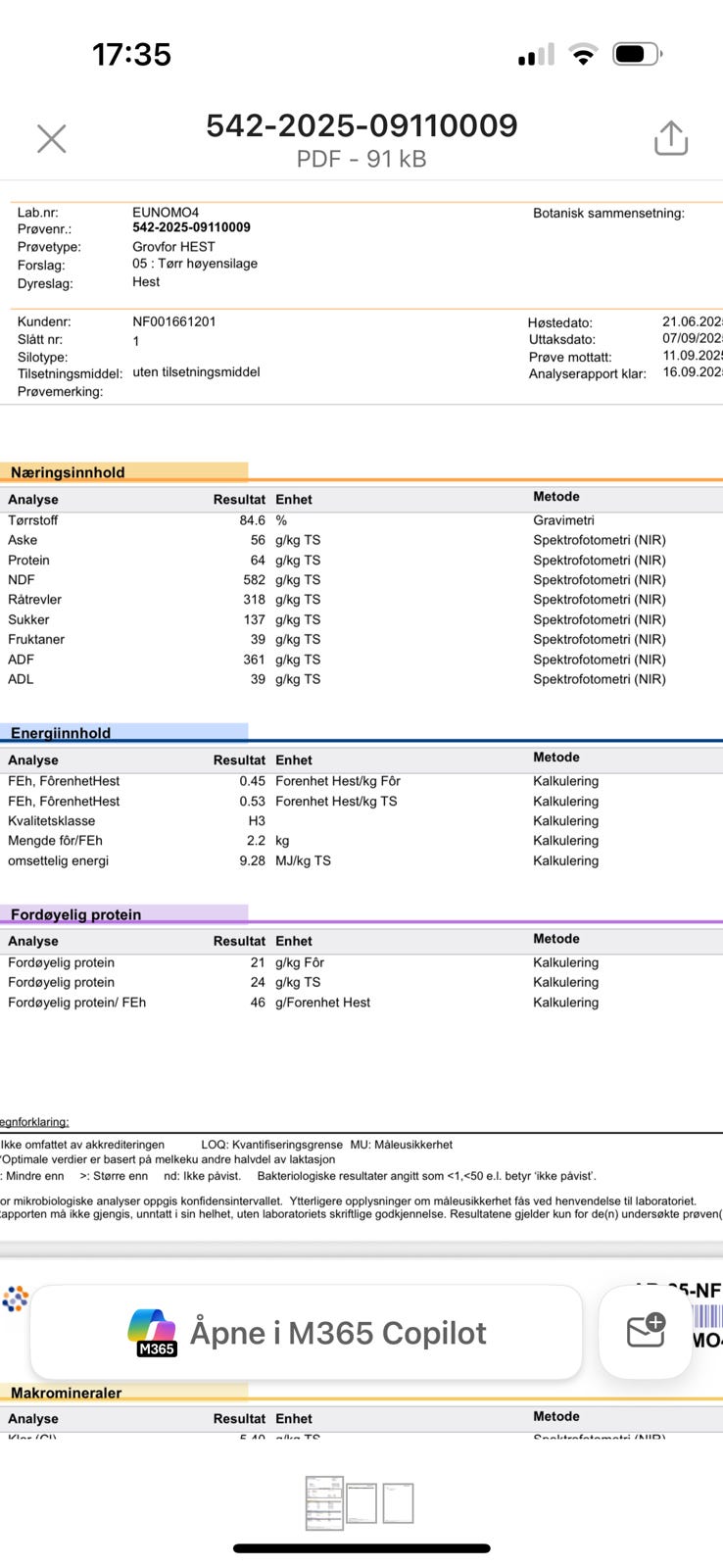Tap the Makromineraler section header
This screenshot has height=1568, width=723.
click(66, 1393)
